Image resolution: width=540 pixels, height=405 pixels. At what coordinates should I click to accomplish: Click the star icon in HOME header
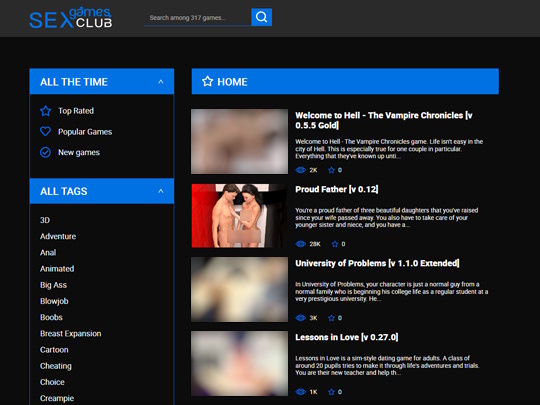[207, 81]
